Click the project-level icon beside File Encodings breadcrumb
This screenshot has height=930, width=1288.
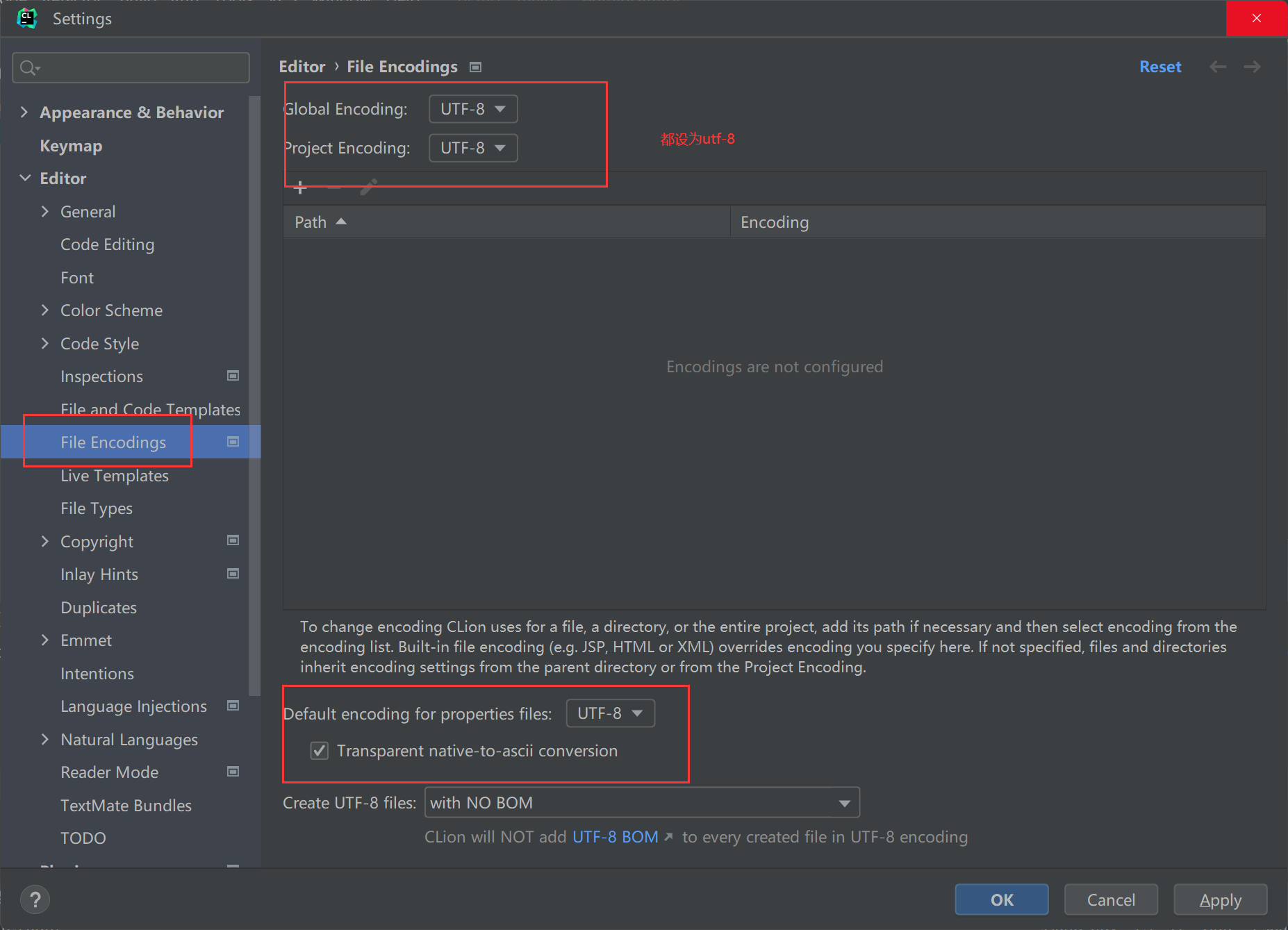pyautogui.click(x=476, y=67)
